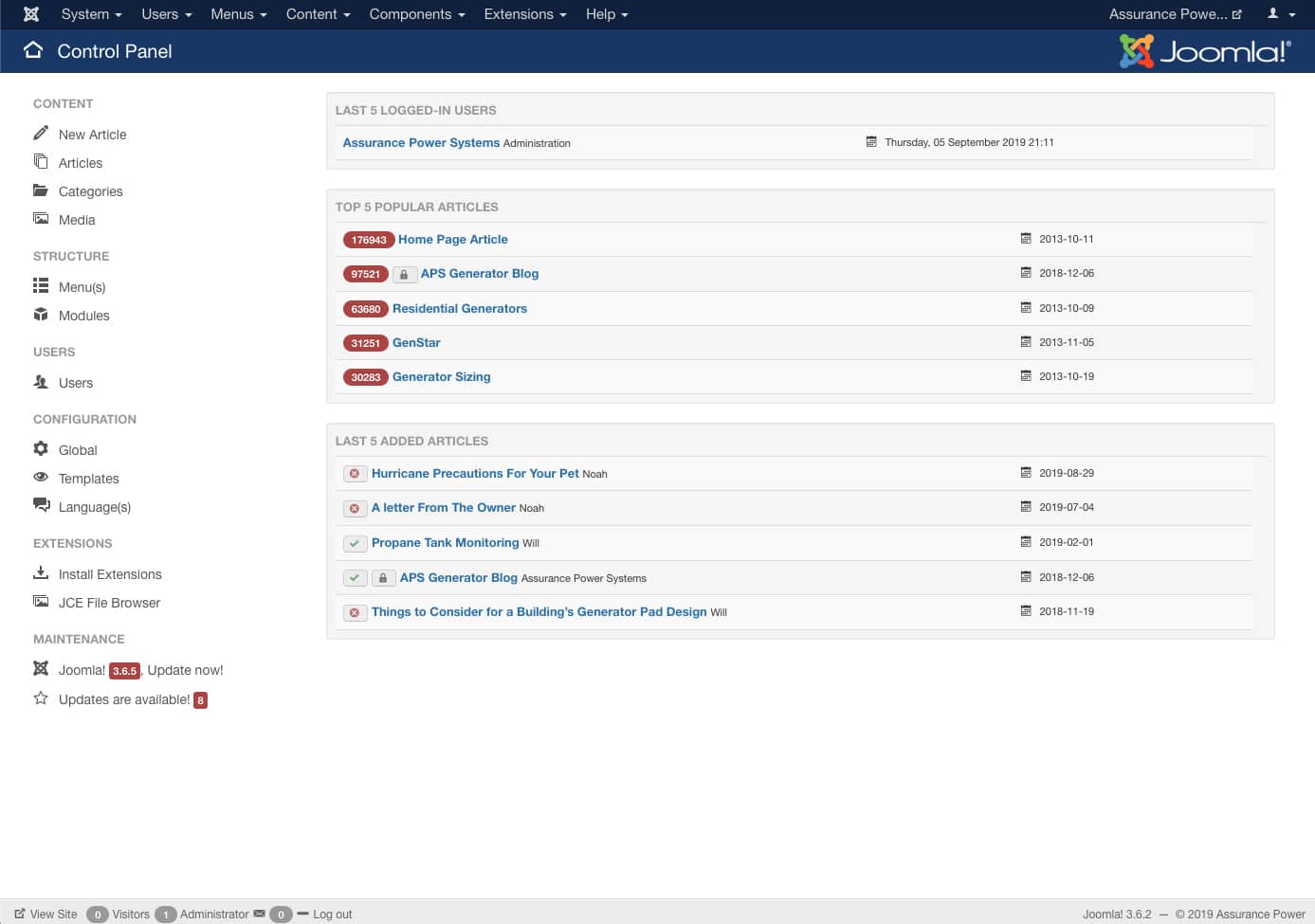This screenshot has height=924, width=1315.
Task: Click the Install Extensions download icon
Action: [x=41, y=572]
